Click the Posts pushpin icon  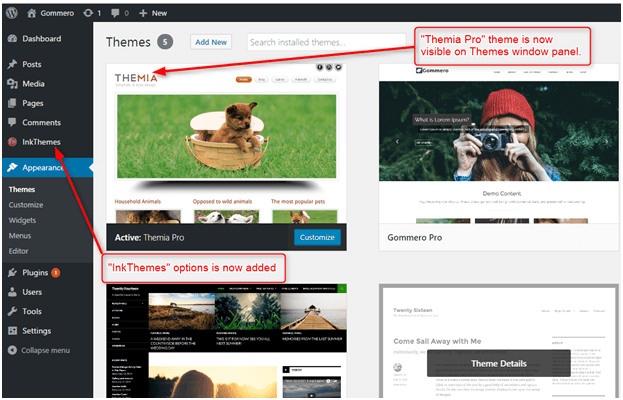12,64
